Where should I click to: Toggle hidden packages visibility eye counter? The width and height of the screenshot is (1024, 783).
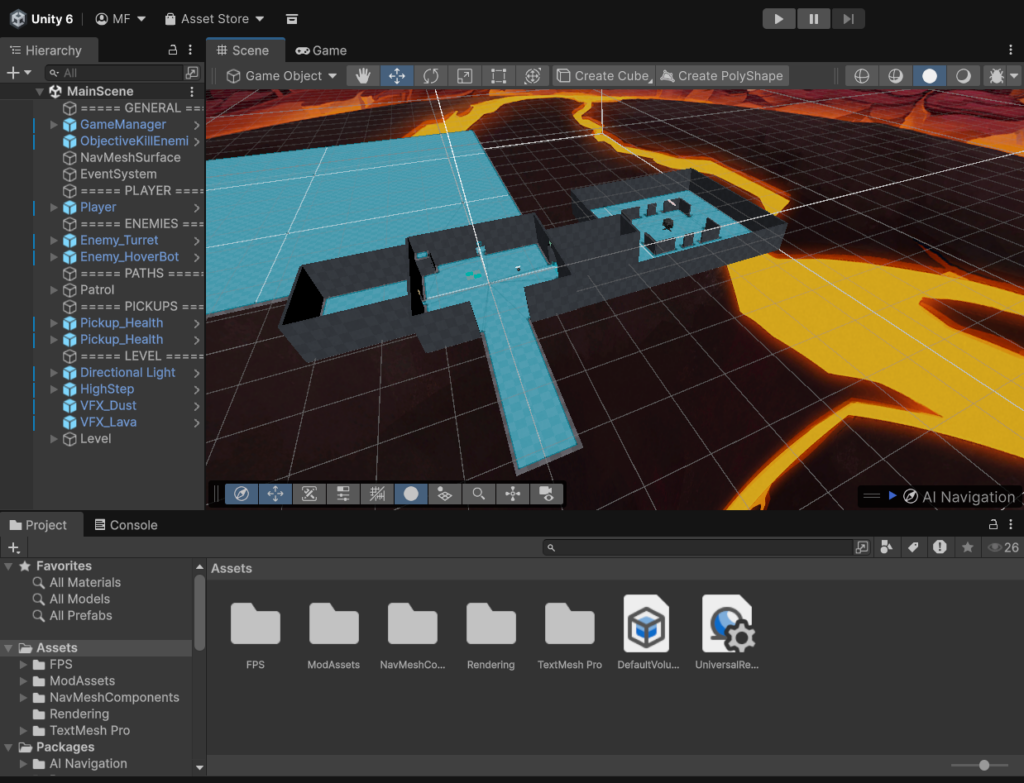click(x=1003, y=547)
